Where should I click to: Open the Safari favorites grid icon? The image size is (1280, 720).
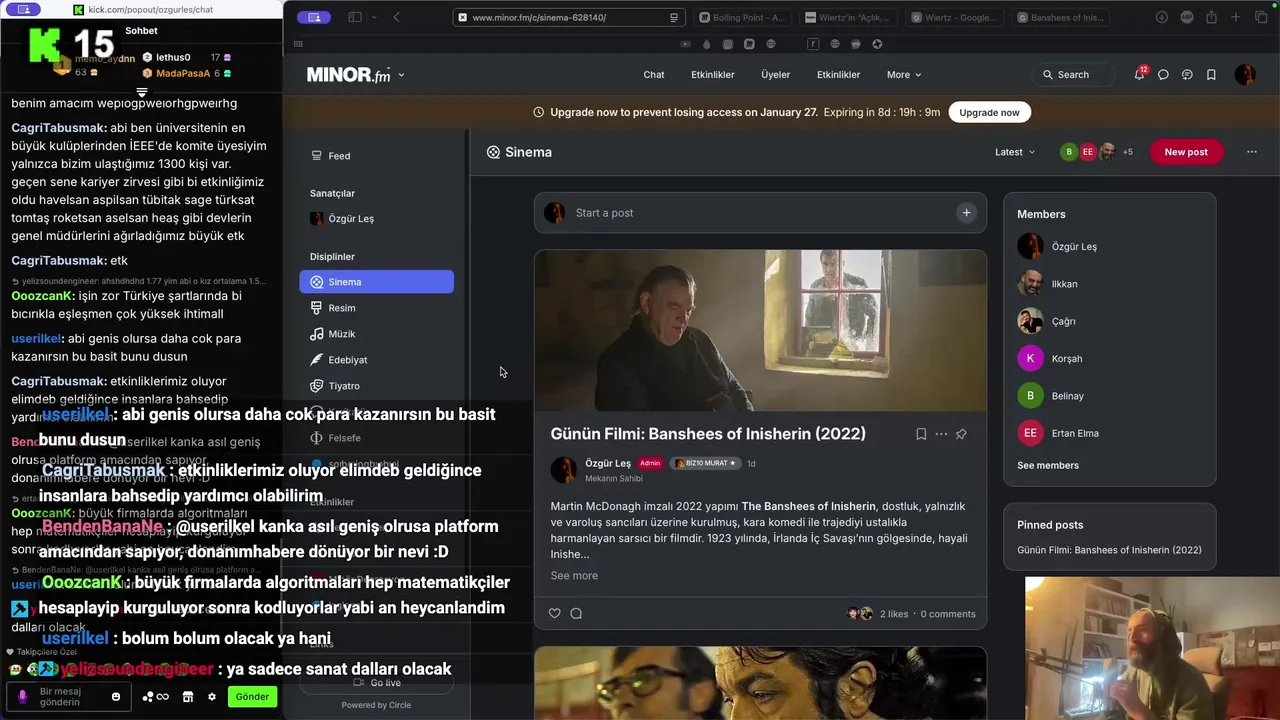coord(298,44)
